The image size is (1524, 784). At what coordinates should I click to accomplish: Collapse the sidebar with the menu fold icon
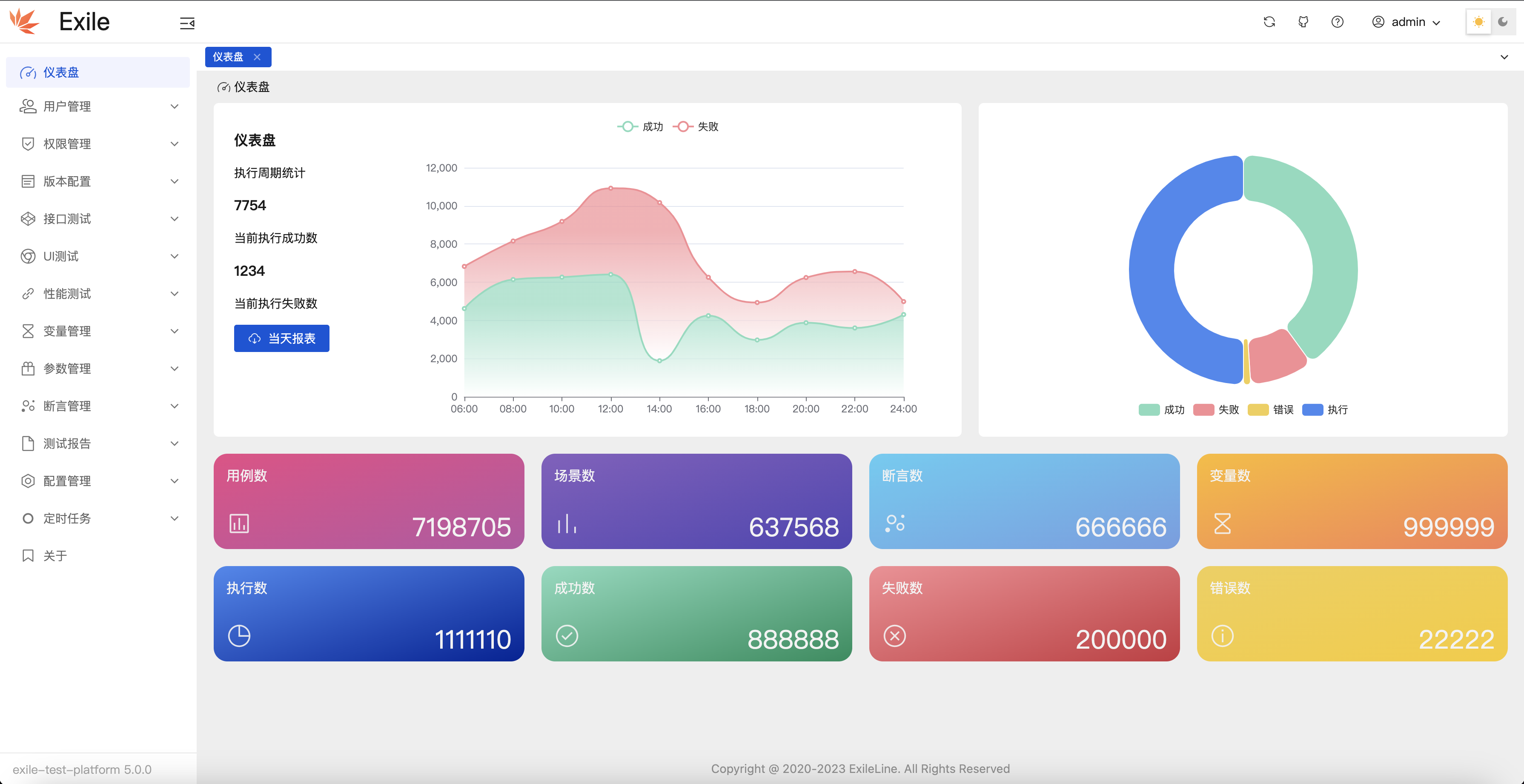pos(187,23)
